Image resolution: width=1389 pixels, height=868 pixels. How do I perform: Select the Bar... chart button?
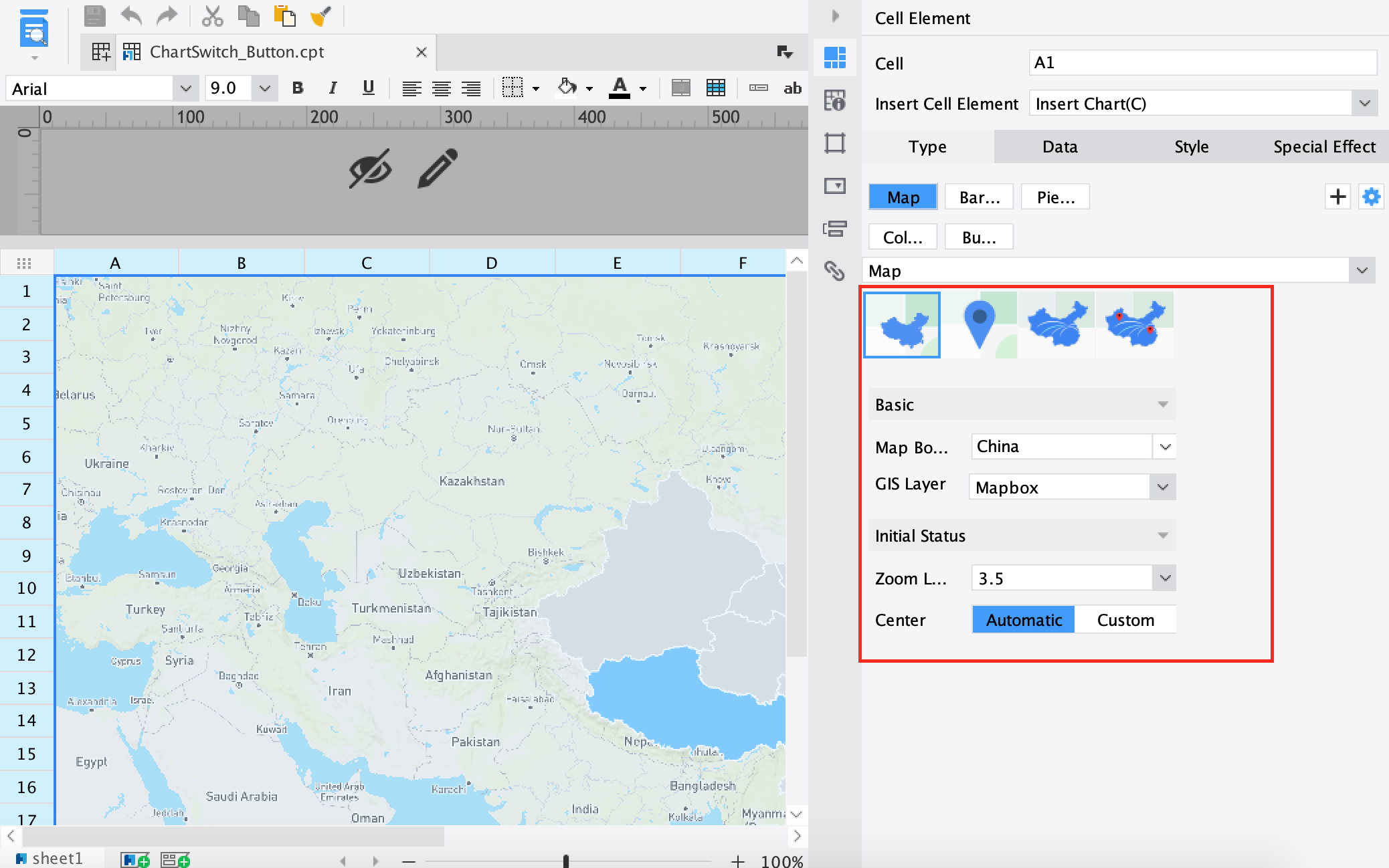[x=980, y=197]
